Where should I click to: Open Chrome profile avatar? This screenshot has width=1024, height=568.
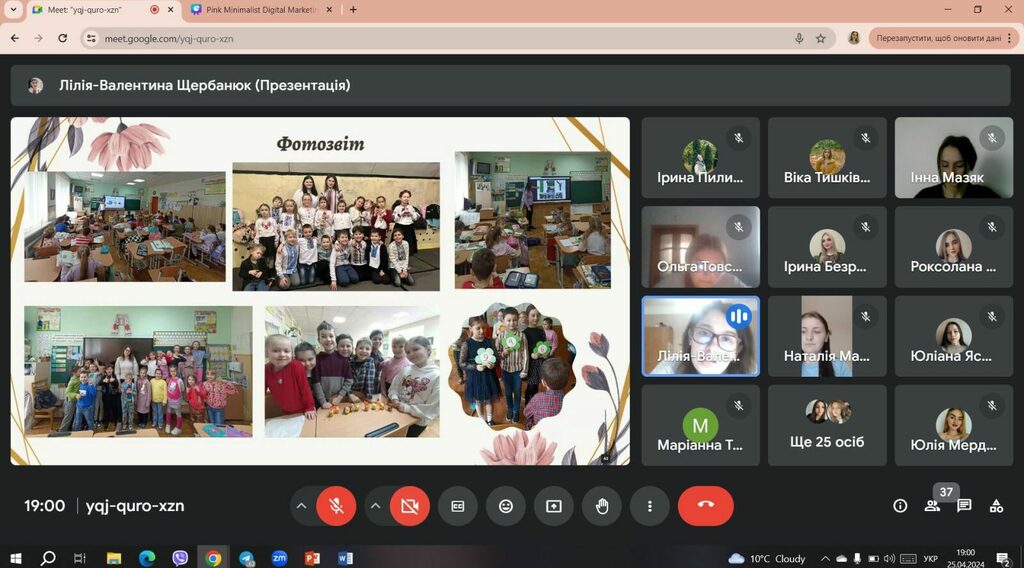854,39
